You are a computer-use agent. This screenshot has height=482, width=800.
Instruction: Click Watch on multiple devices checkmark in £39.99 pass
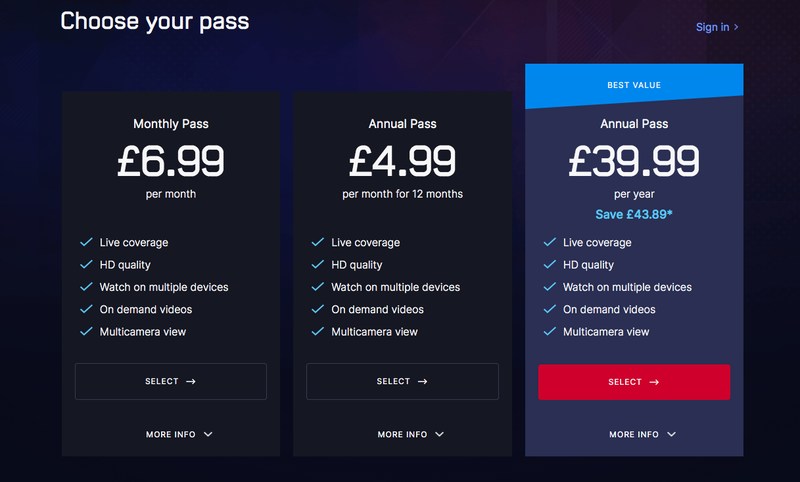point(549,286)
